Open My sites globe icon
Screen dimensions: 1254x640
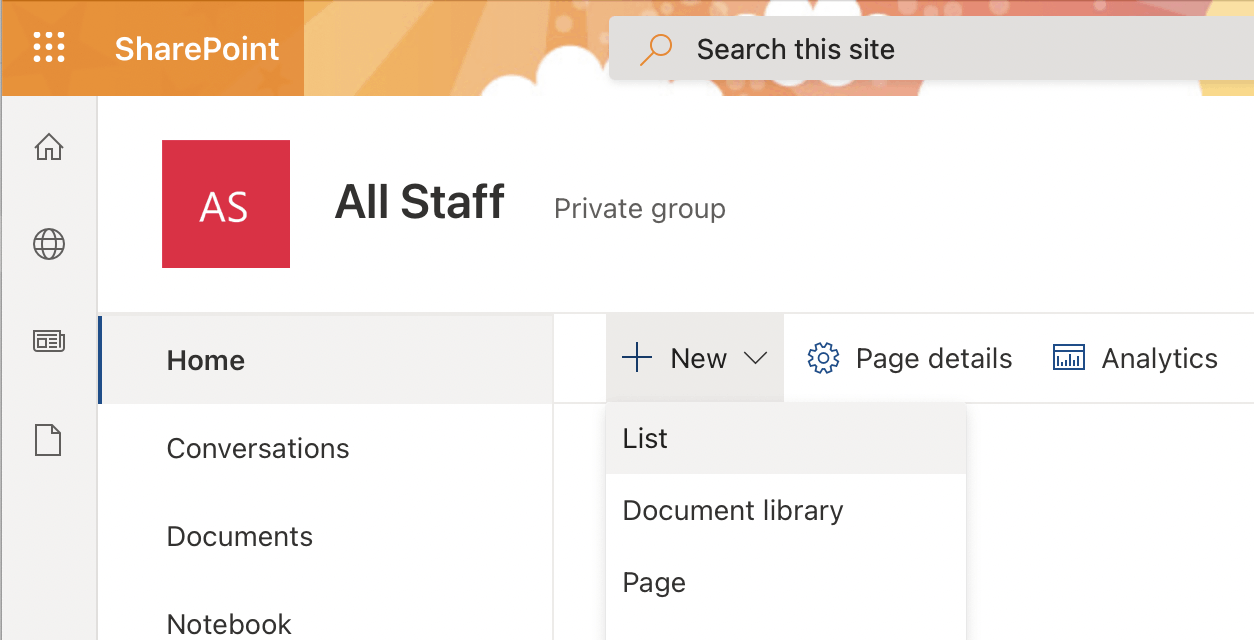point(49,244)
